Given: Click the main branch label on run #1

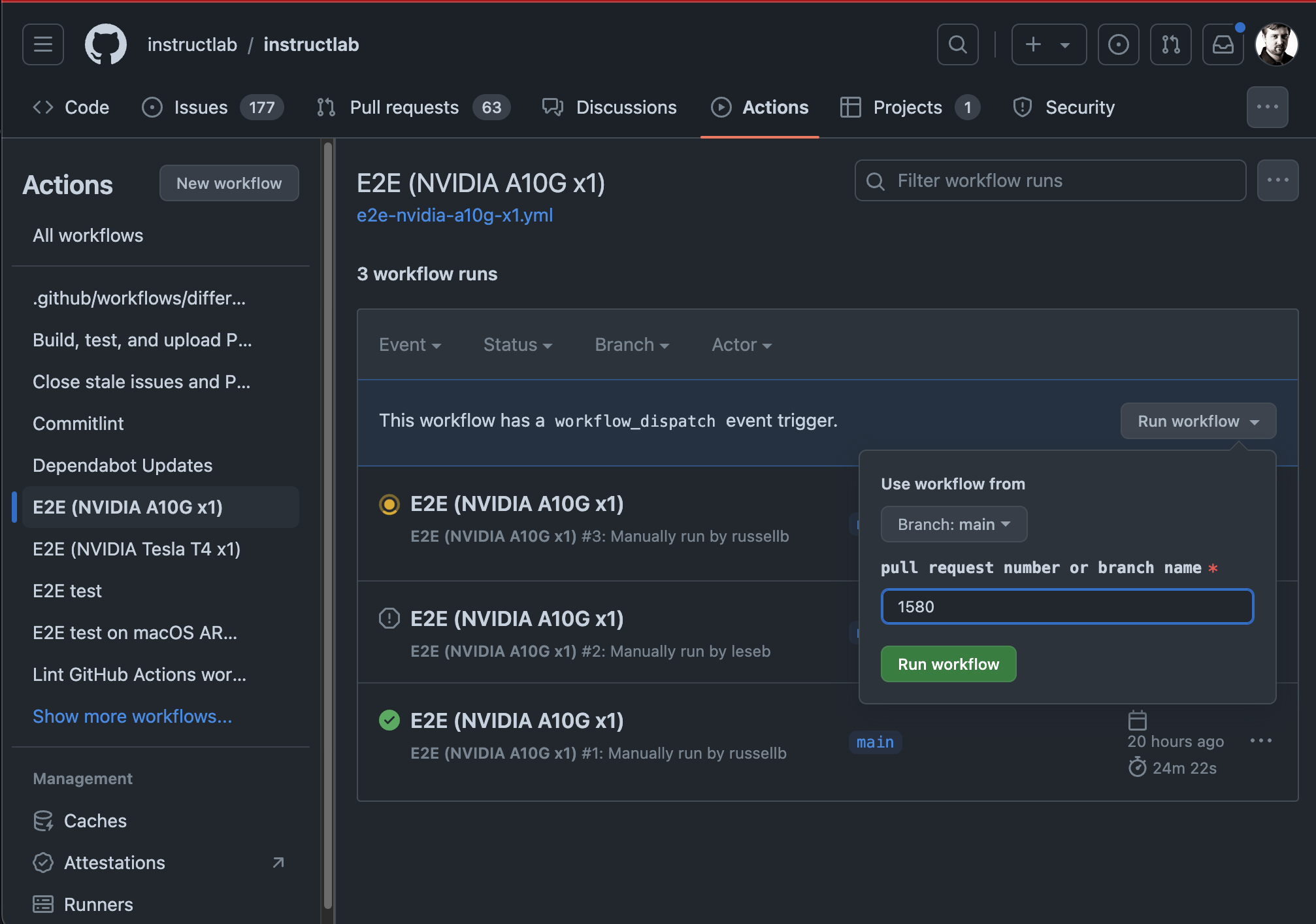Looking at the screenshot, I should [876, 742].
